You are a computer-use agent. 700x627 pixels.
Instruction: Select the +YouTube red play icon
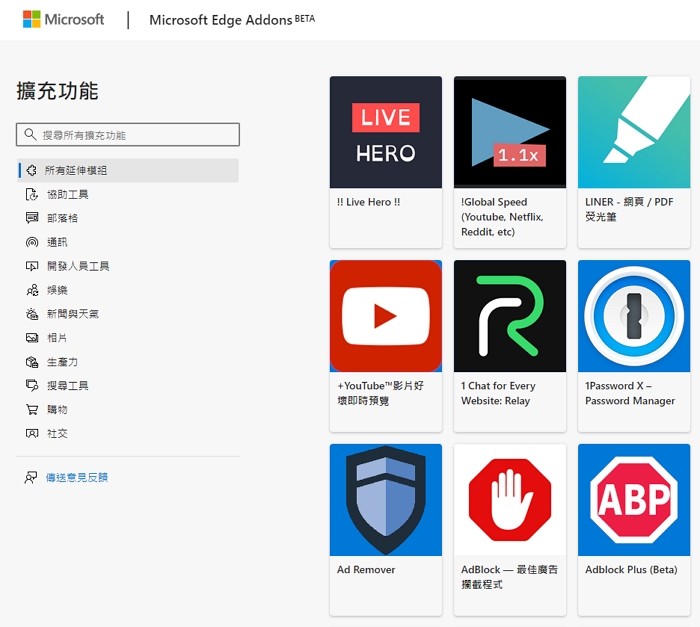[x=385, y=316]
